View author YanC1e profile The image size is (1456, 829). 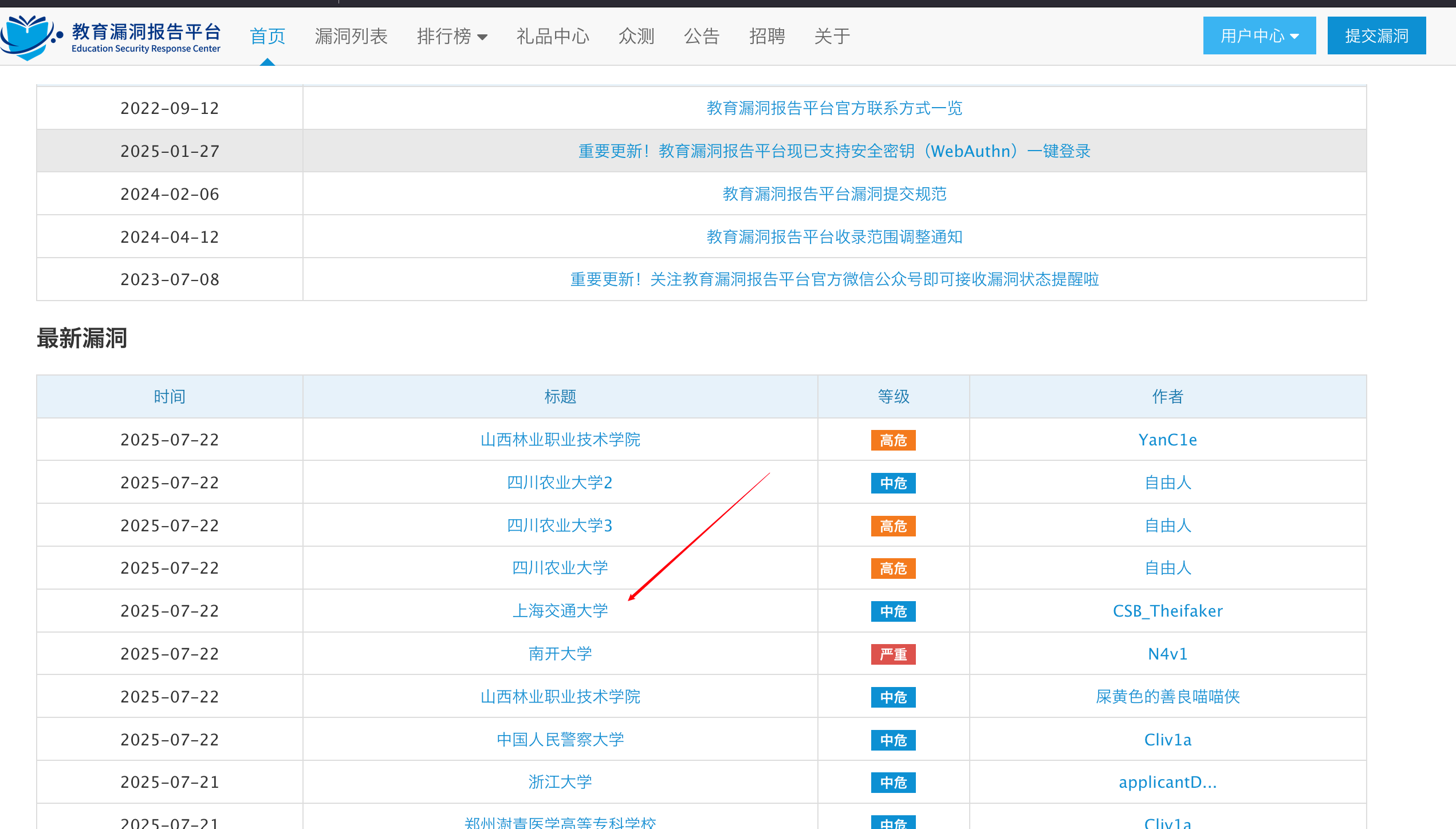pos(1167,440)
